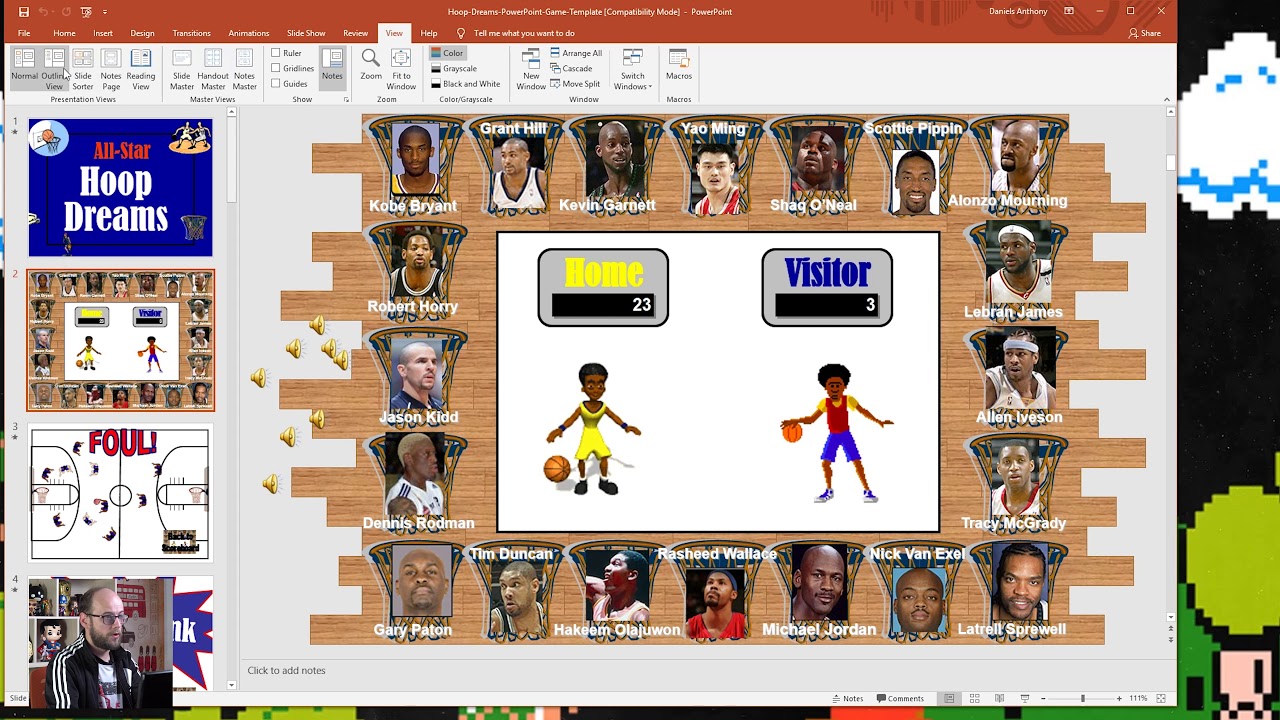1280x720 pixels.
Task: Click the Reading View status bar icon
Action: click(x=999, y=698)
